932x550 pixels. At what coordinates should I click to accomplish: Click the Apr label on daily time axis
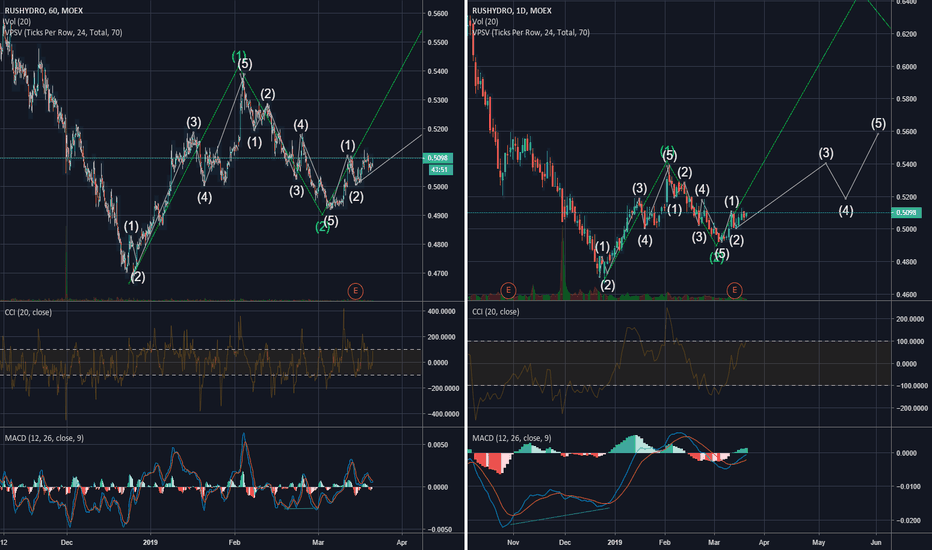[x=764, y=542]
